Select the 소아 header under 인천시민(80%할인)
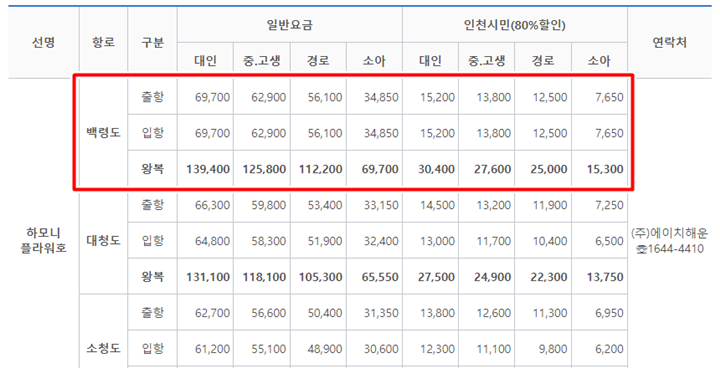This screenshot has height=368, width=720. pos(599,61)
